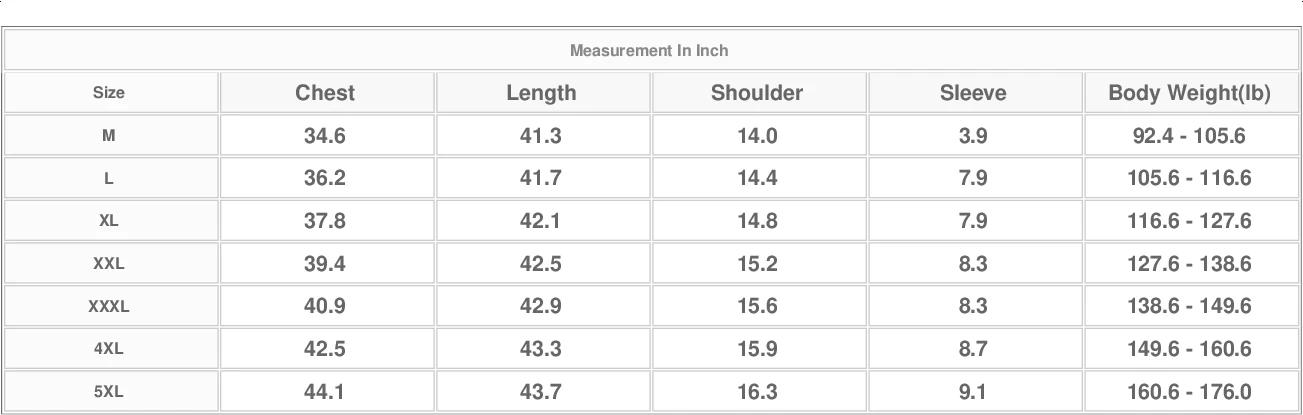Select length value 41.7
This screenshot has width=1303, height=415.
coord(541,179)
